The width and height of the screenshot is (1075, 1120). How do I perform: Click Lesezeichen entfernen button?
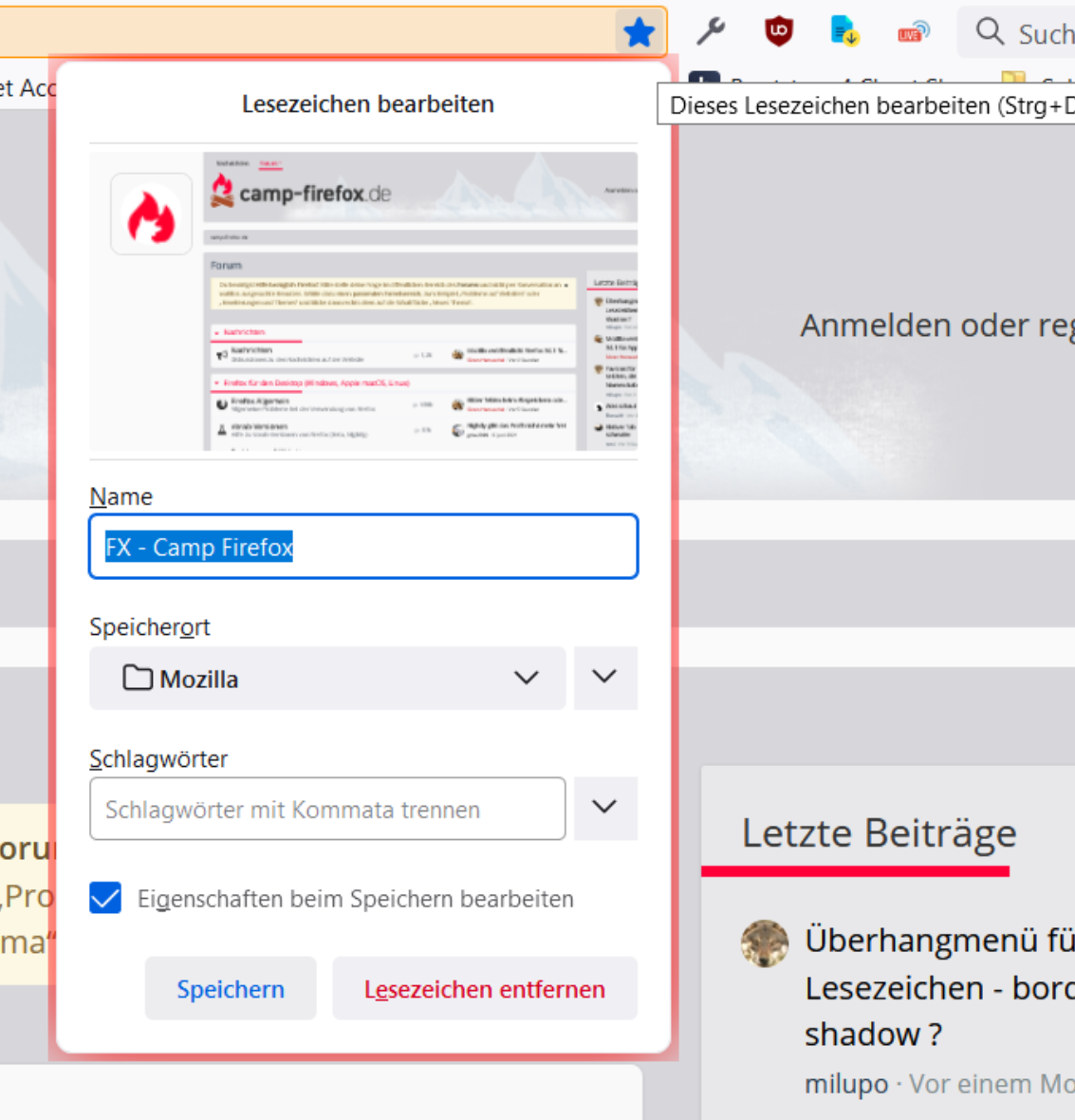[x=485, y=989]
